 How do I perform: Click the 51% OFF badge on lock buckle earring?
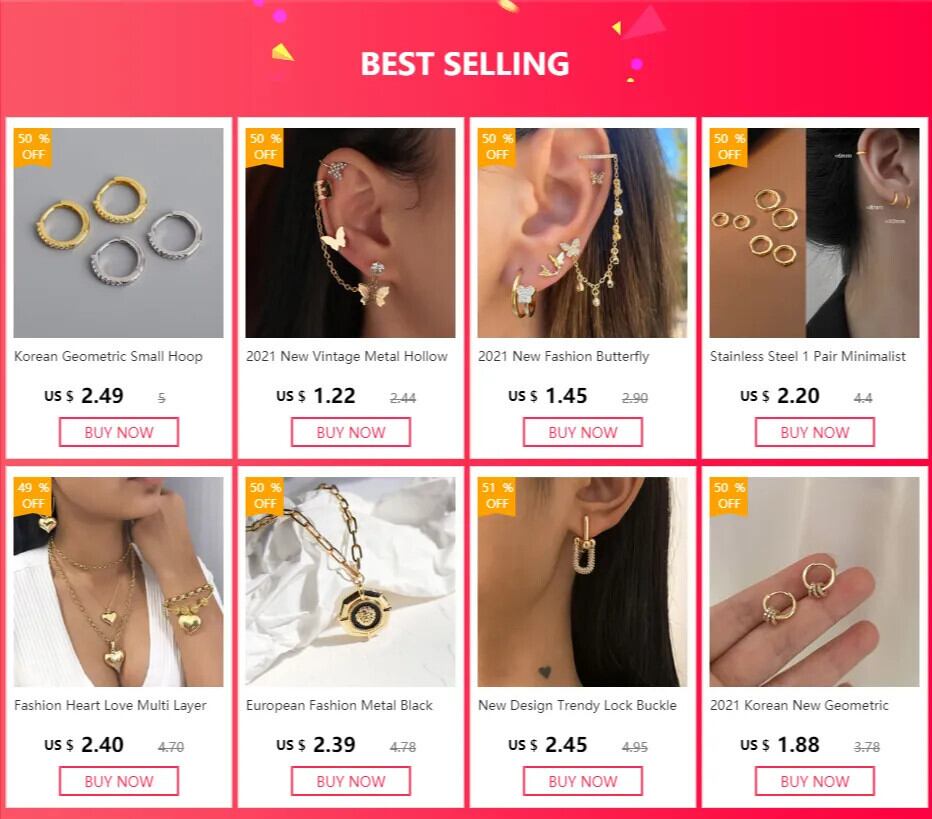pos(496,496)
